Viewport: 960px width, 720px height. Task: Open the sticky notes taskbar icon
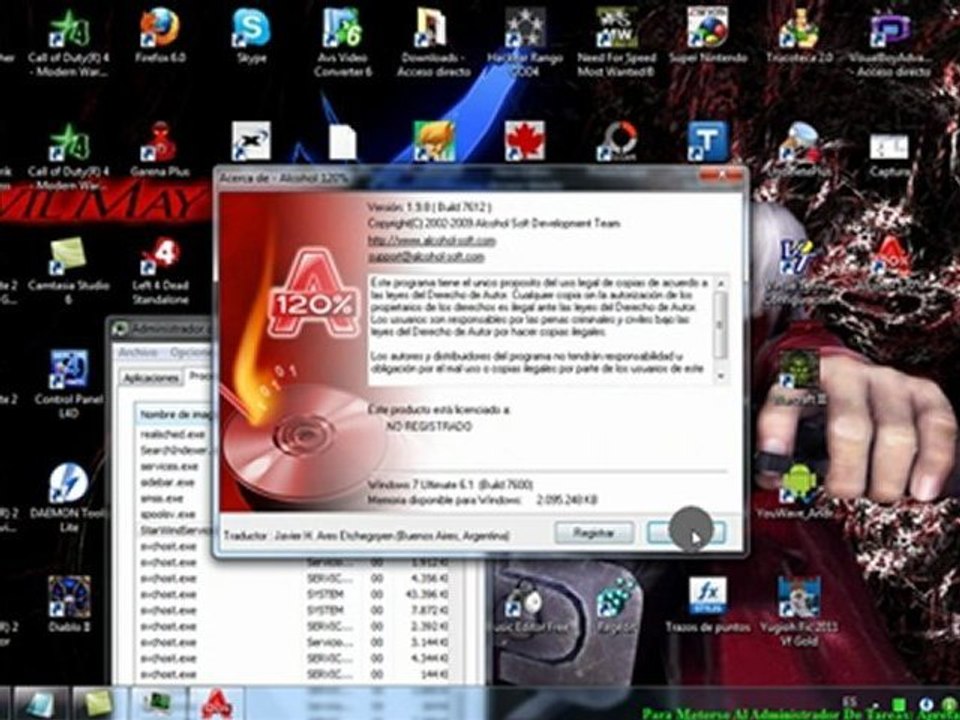click(x=98, y=703)
